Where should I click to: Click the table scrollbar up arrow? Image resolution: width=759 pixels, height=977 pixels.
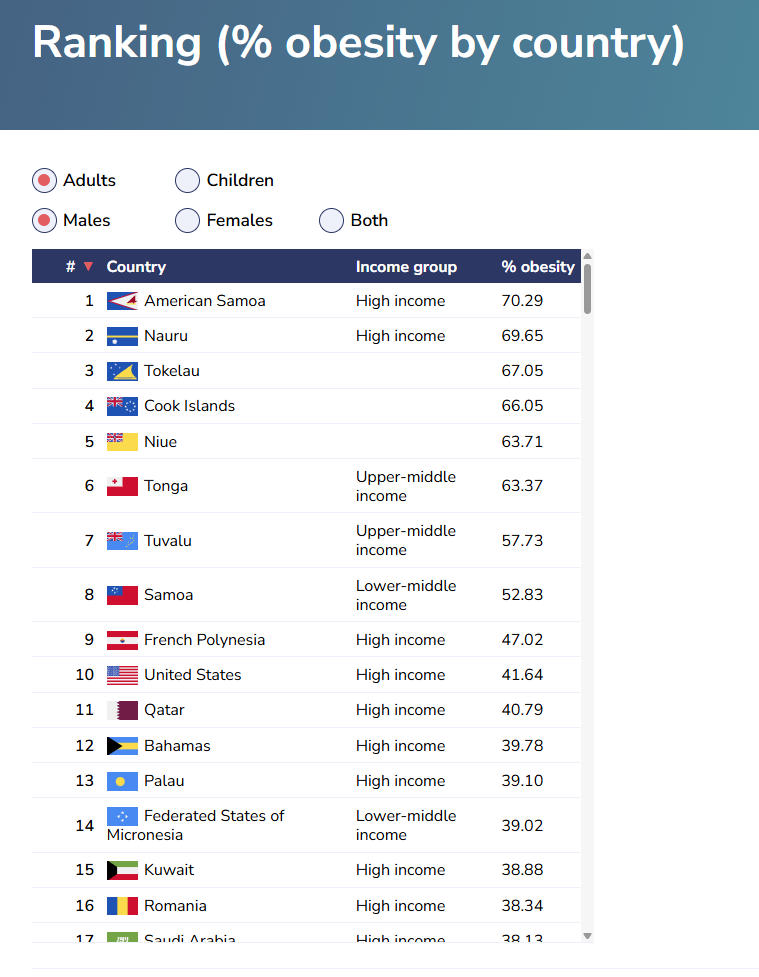(x=587, y=256)
